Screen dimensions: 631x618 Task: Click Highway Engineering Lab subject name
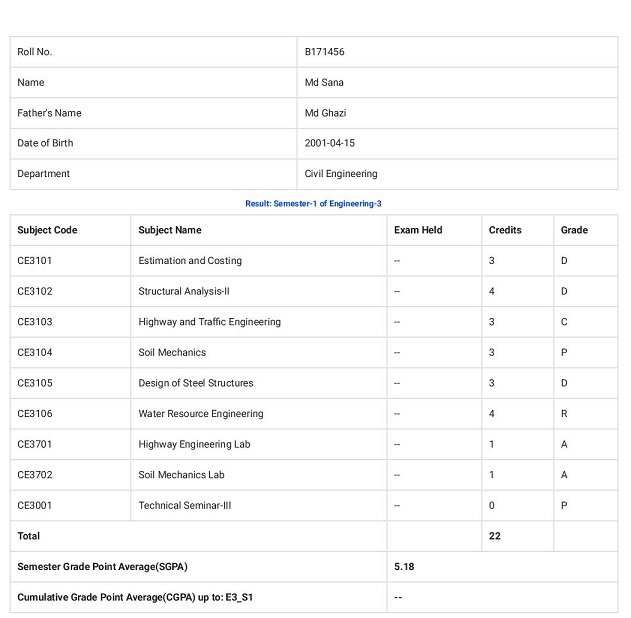coord(194,444)
